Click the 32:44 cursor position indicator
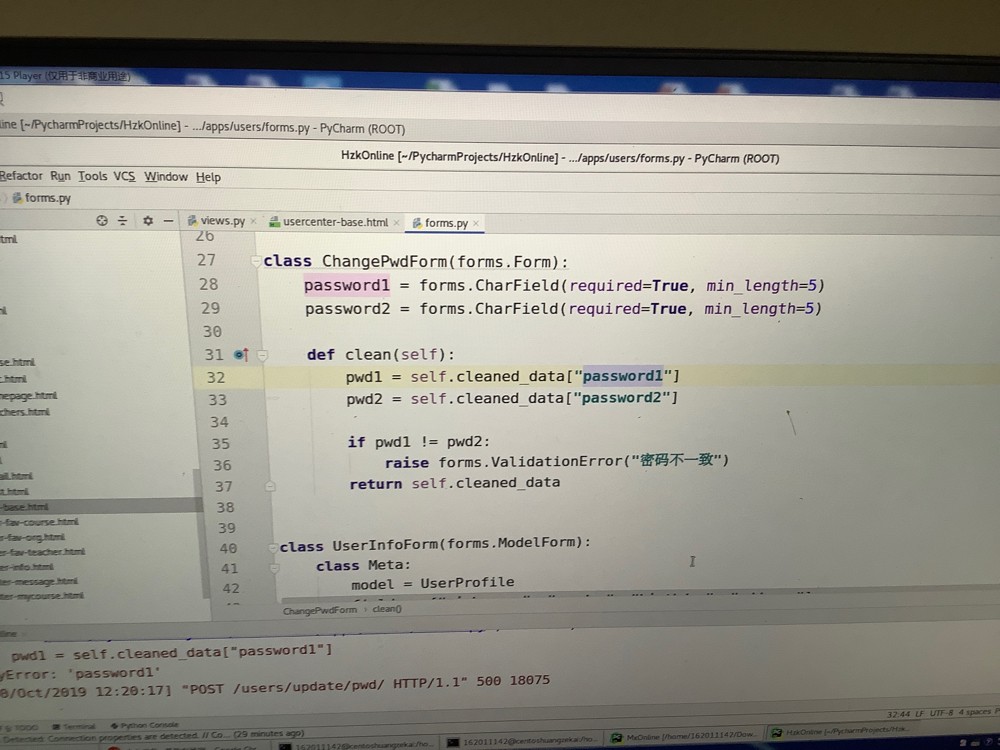1000x750 pixels. point(901,715)
